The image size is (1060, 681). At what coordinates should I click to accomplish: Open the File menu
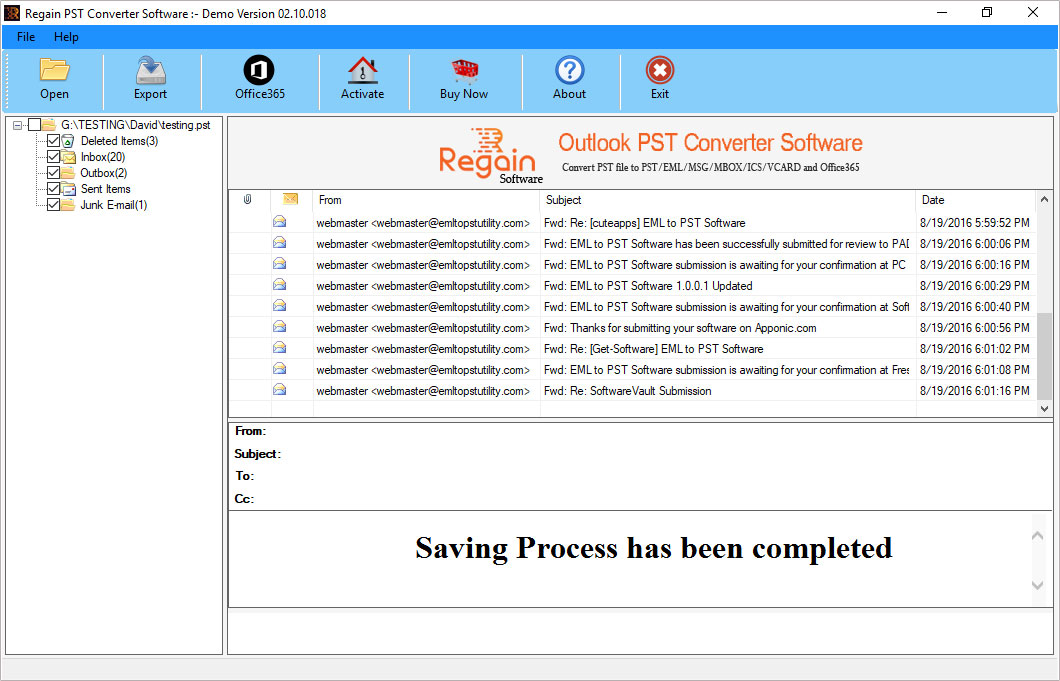26,37
